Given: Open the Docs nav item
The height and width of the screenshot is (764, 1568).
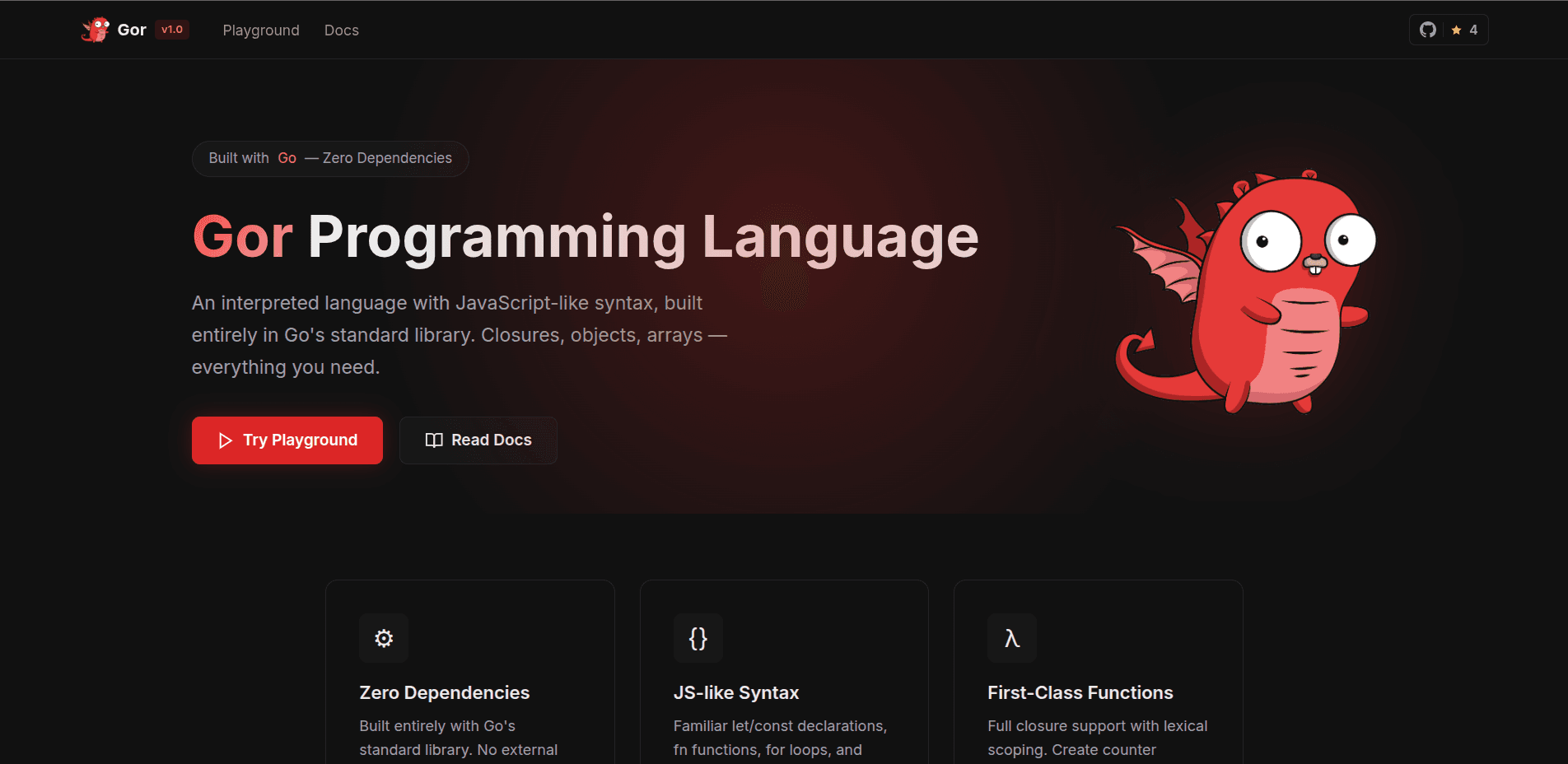Looking at the screenshot, I should [x=342, y=30].
